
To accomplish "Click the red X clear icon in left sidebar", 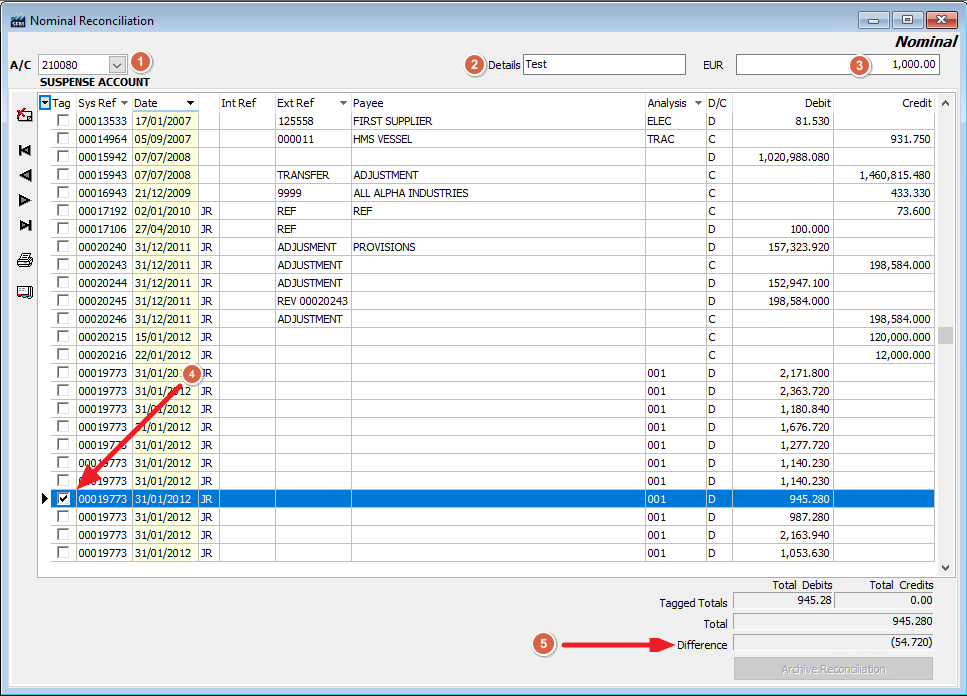I will (x=25, y=115).
